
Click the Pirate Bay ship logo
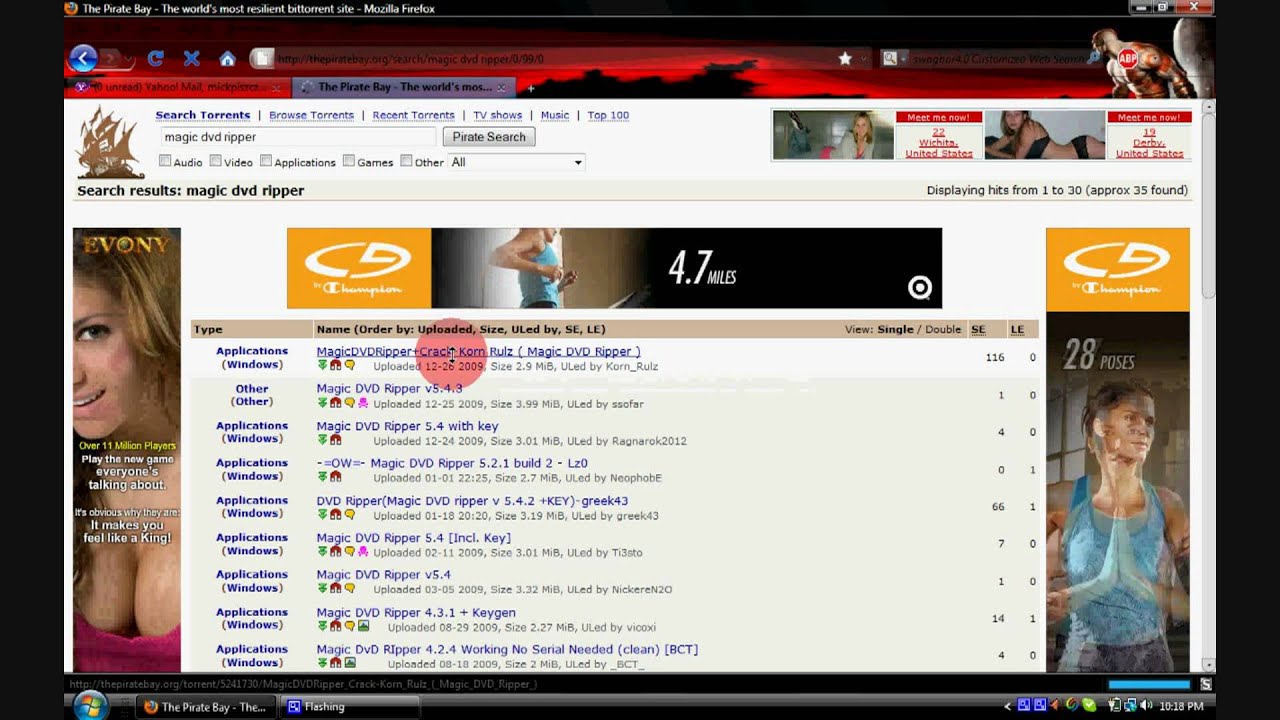[x=111, y=143]
